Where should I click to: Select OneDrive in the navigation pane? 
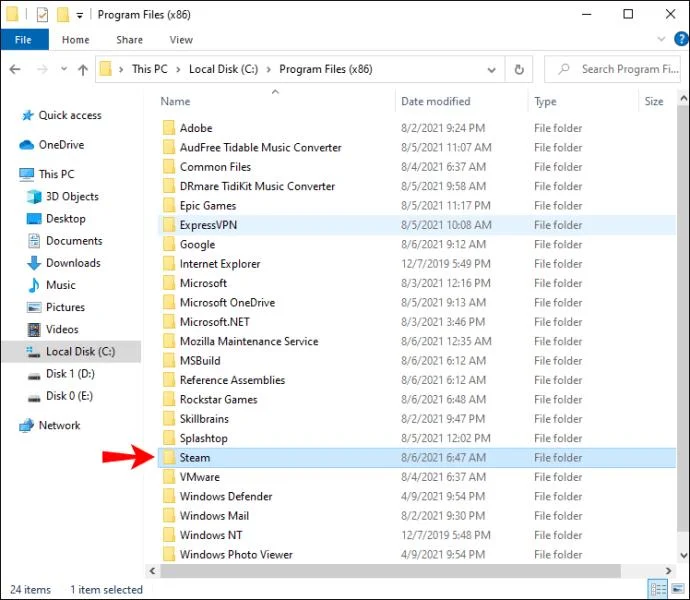61,145
